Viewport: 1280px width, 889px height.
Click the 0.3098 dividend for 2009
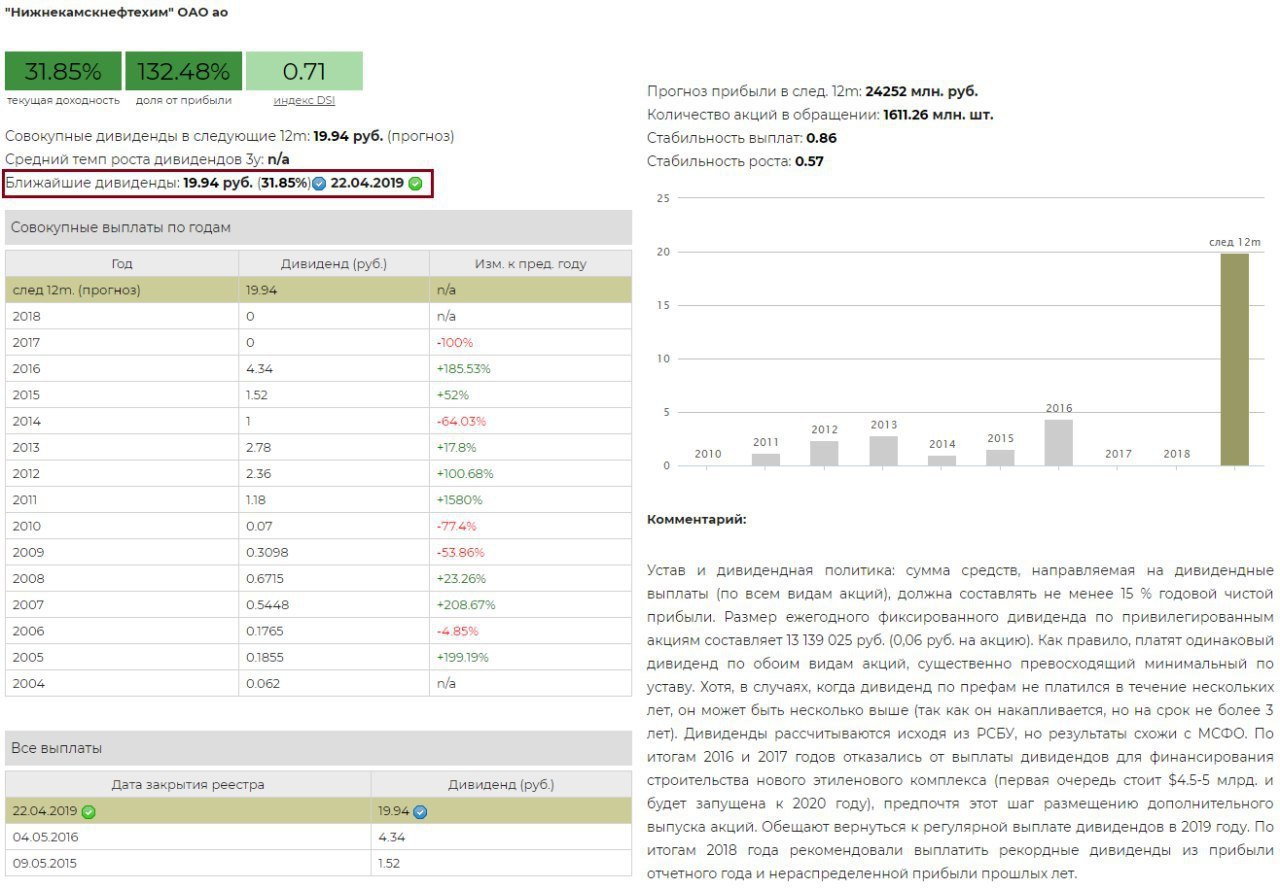pyautogui.click(x=265, y=552)
